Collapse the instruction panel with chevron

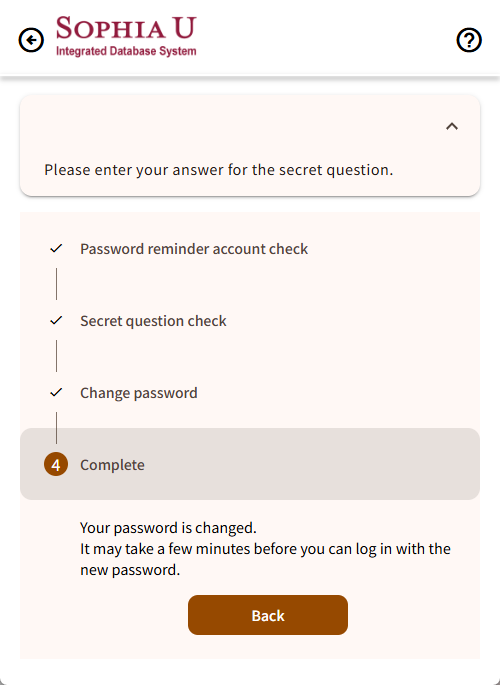[x=452, y=127]
